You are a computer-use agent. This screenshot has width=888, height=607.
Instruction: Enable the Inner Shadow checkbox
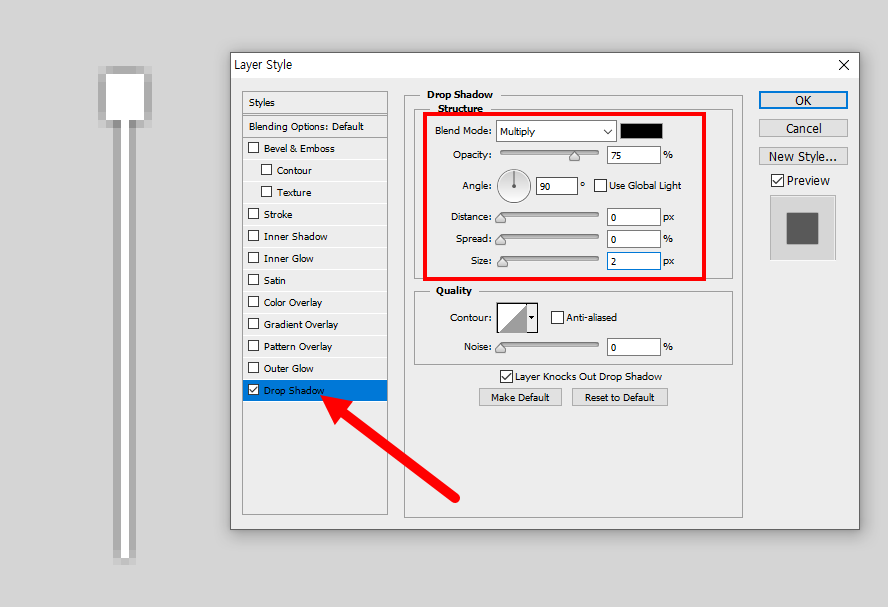coord(254,236)
